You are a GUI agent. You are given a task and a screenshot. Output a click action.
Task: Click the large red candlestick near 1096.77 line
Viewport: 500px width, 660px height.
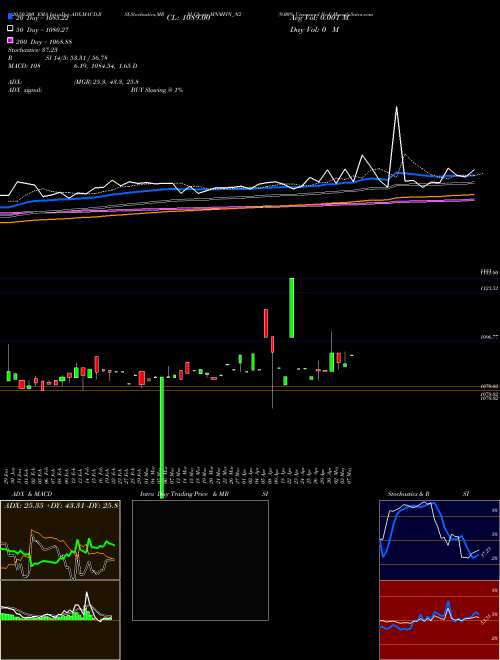point(266,323)
